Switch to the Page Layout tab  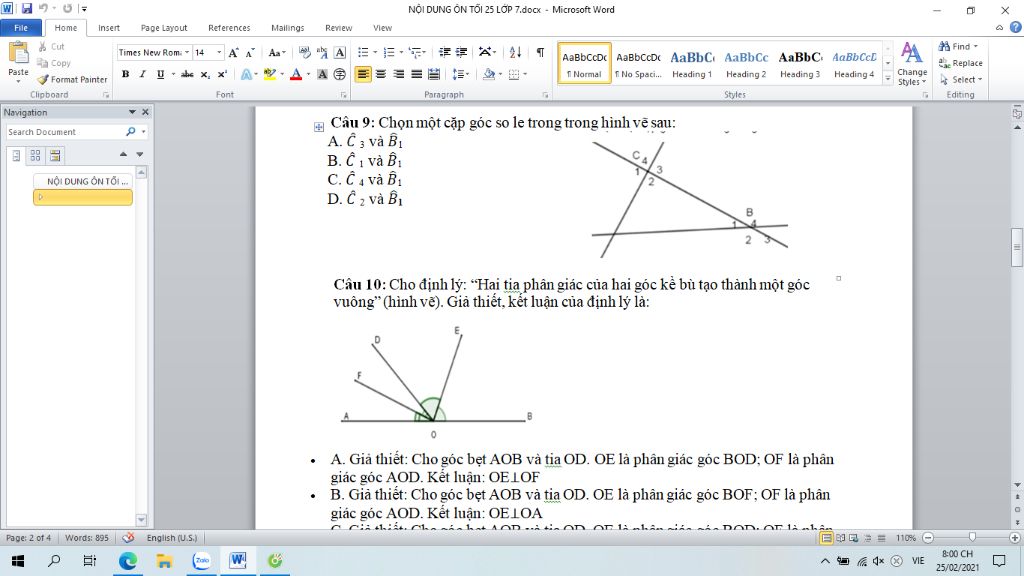[164, 27]
